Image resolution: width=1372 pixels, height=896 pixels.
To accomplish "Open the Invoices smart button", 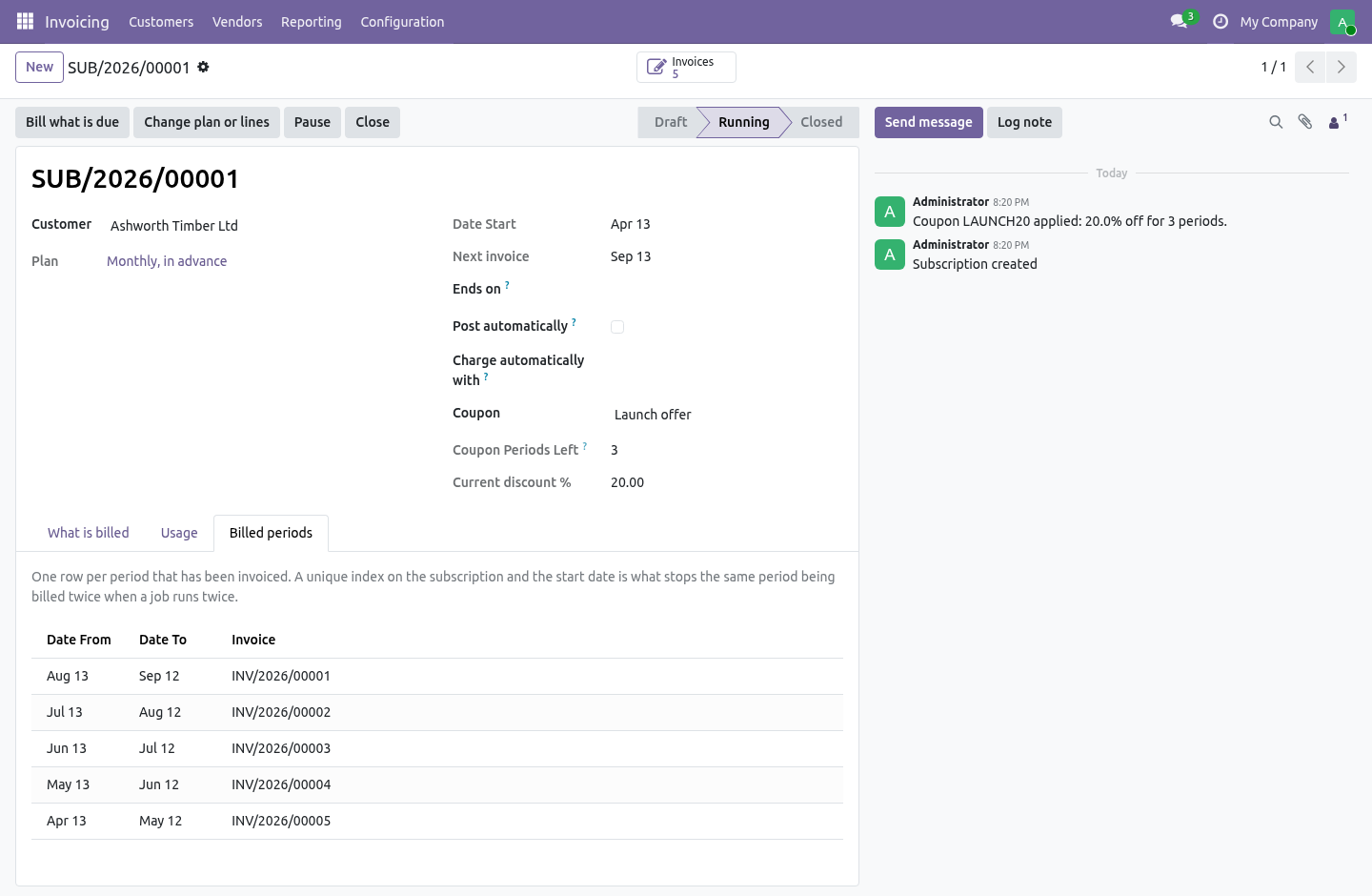I will click(x=686, y=67).
